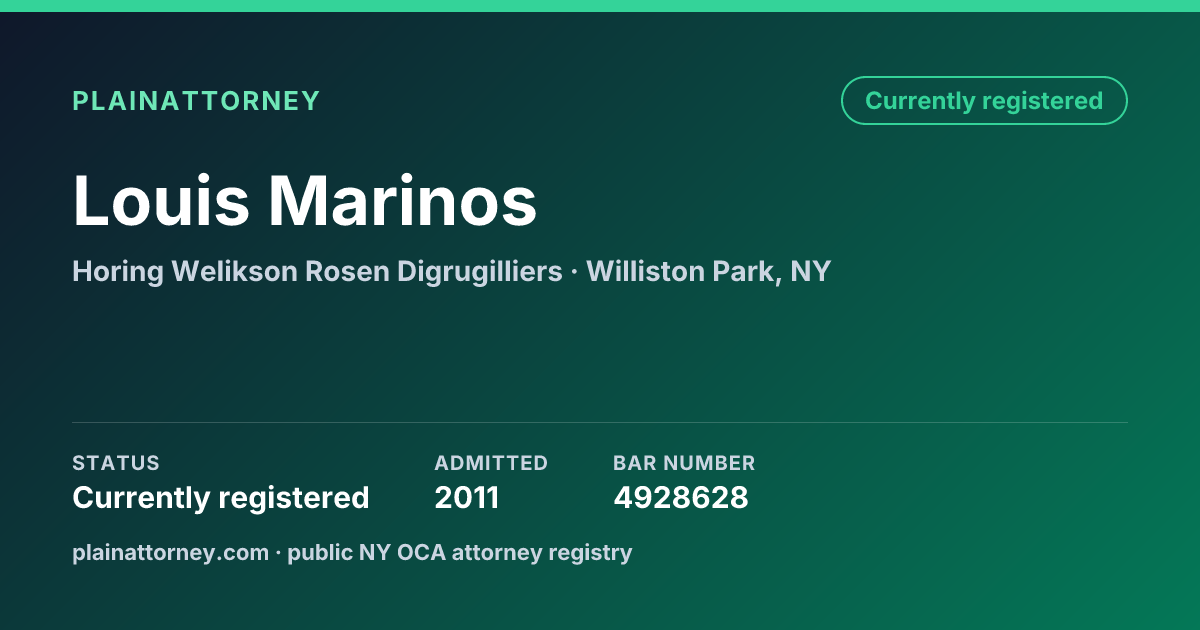Click the BAR NUMBER label
This screenshot has height=630, width=1200.
tap(684, 463)
